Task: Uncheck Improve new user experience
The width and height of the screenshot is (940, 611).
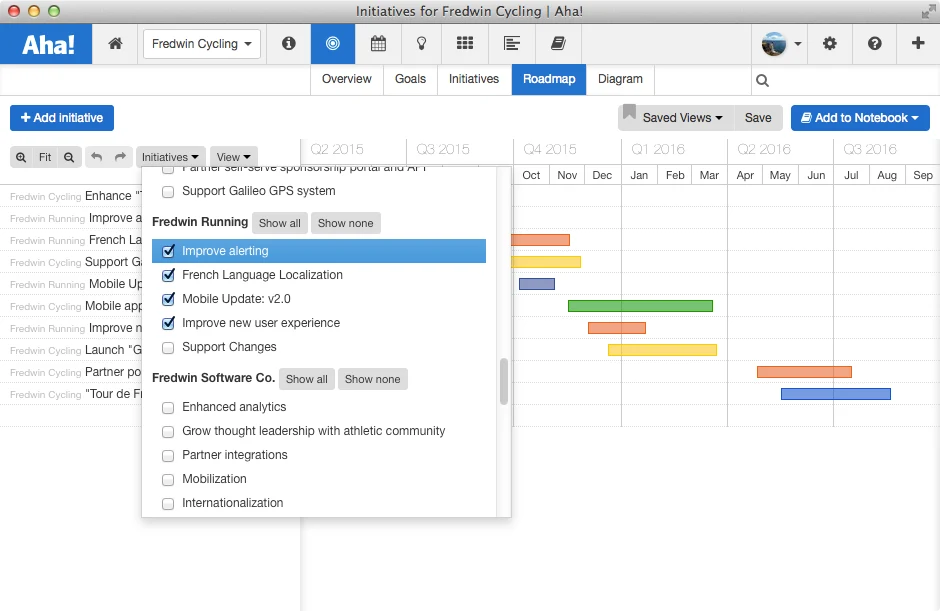Action: point(168,323)
